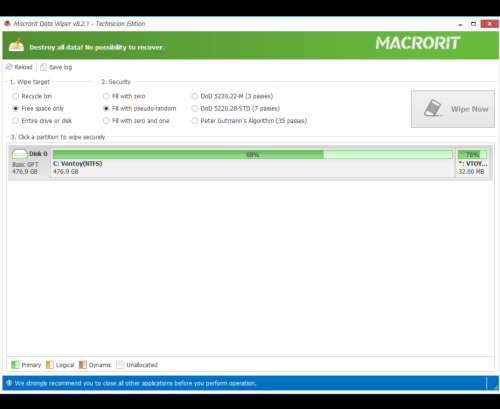The height and width of the screenshot is (409, 500).
Task: Click the Reload toolbar icon
Action: [9, 67]
